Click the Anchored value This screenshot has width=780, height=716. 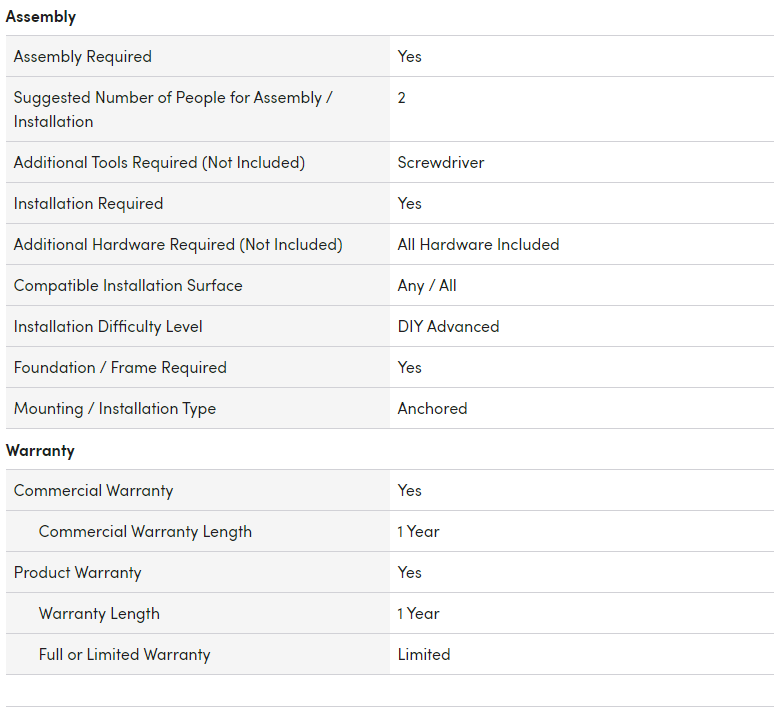pyautogui.click(x=432, y=408)
